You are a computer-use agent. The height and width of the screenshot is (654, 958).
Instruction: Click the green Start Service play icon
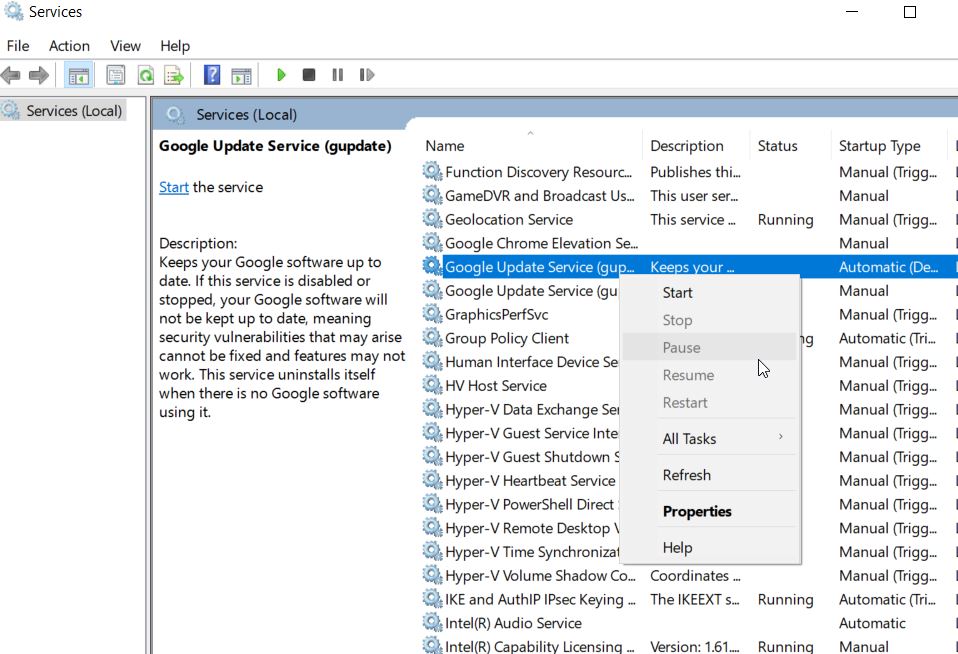281,75
